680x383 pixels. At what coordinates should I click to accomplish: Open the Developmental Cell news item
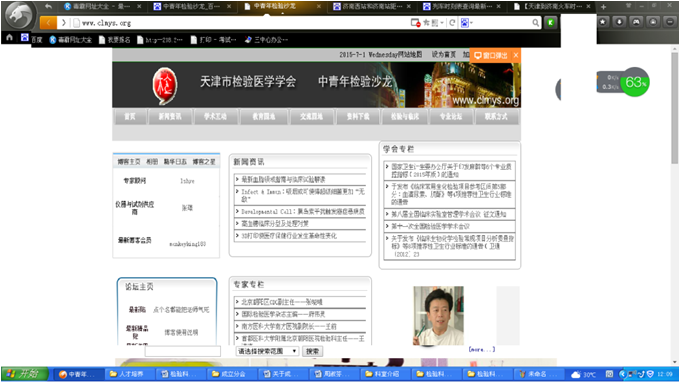[303, 212]
